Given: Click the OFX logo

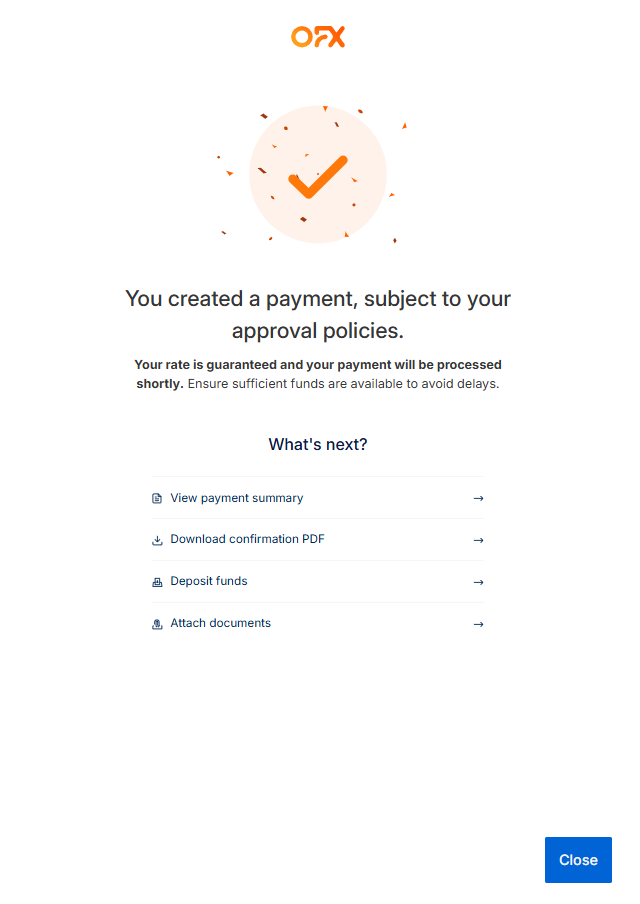Looking at the screenshot, I should (x=318, y=38).
